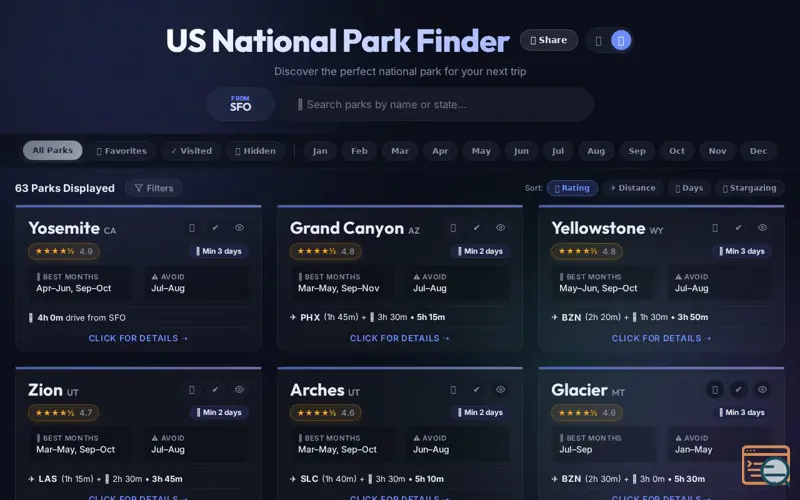The image size is (800, 500).
Task: Mark Zion as visited
Action: (215, 390)
